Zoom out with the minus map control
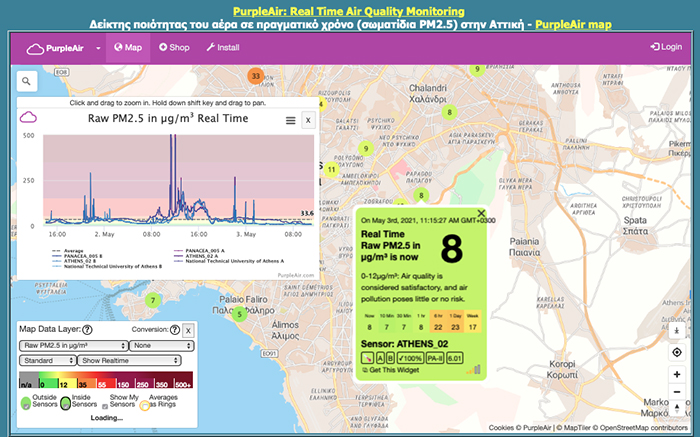Image resolution: width=700 pixels, height=437 pixels. tap(677, 392)
